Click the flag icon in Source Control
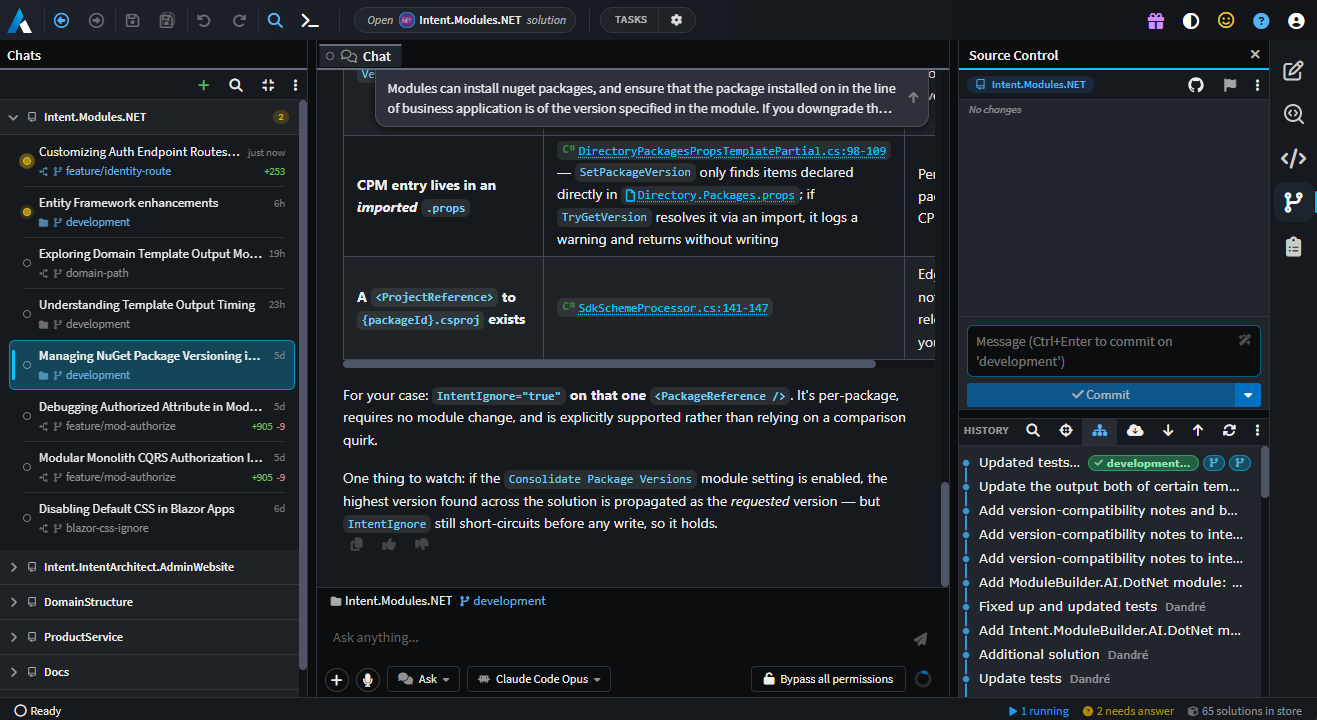This screenshot has height=720, width=1317. (x=1230, y=85)
